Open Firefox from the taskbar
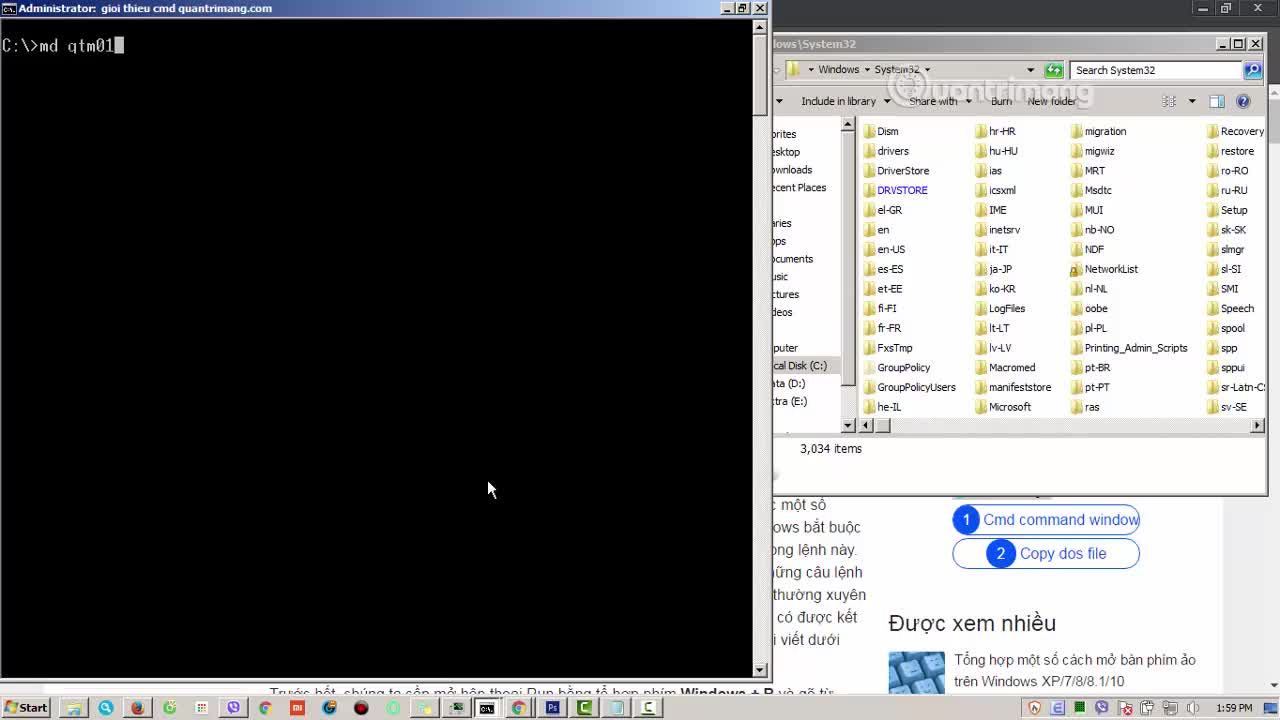Screen dimensions: 1280x720 (x=137, y=708)
